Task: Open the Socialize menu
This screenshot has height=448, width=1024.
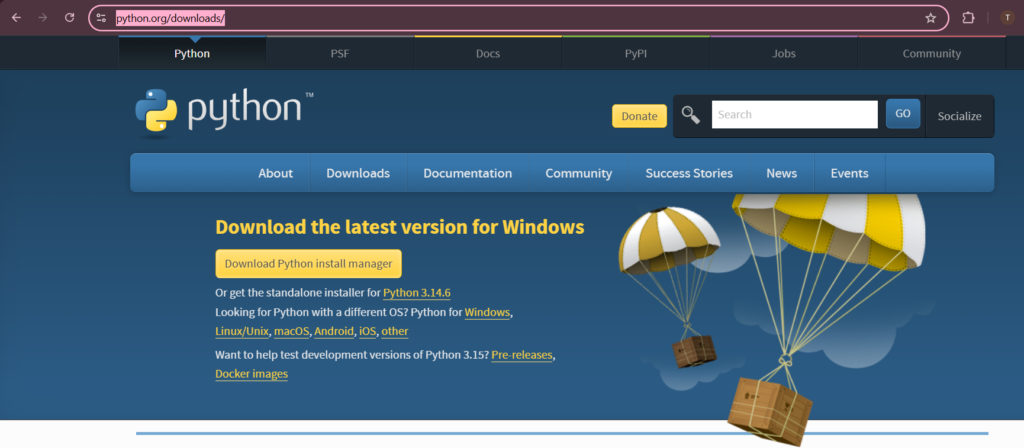Action: tap(959, 116)
